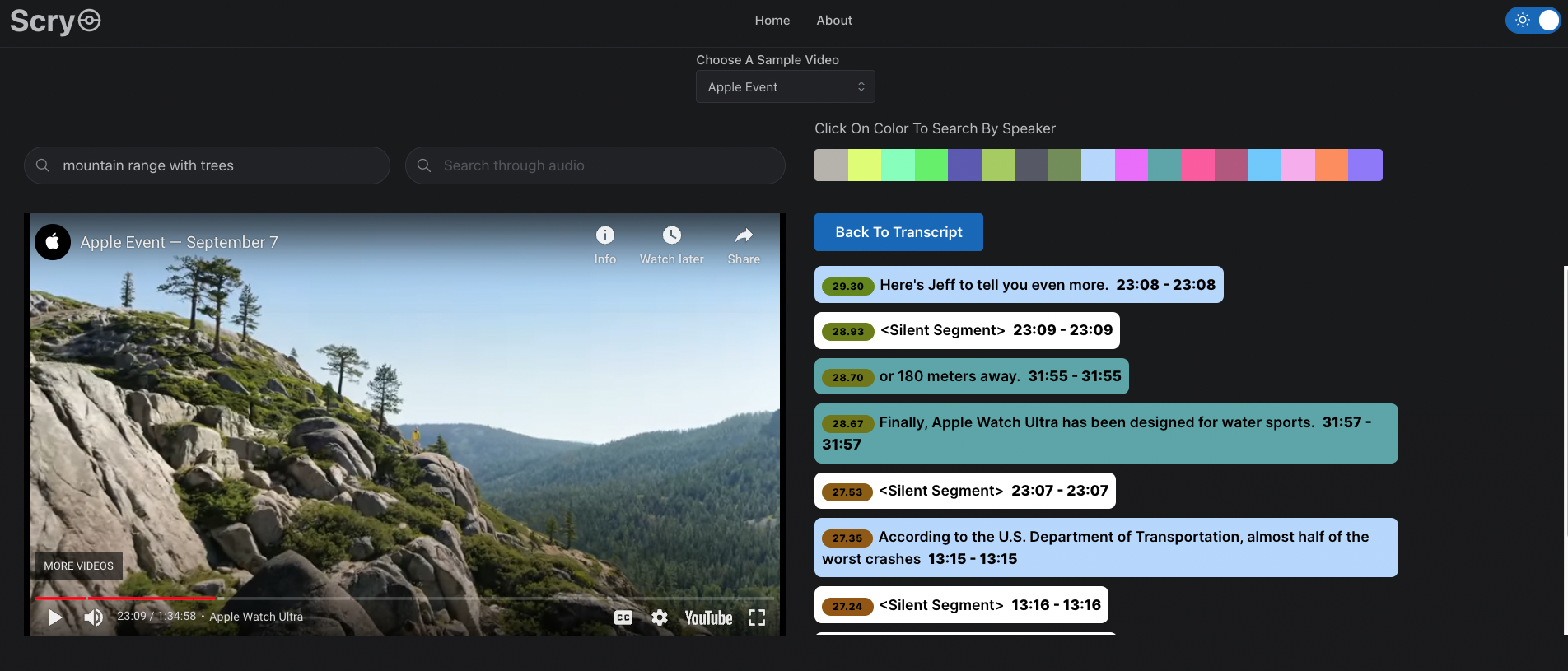Viewport: 1568px width, 671px height.
Task: Select the gray speaker color swatch
Action: click(831, 165)
